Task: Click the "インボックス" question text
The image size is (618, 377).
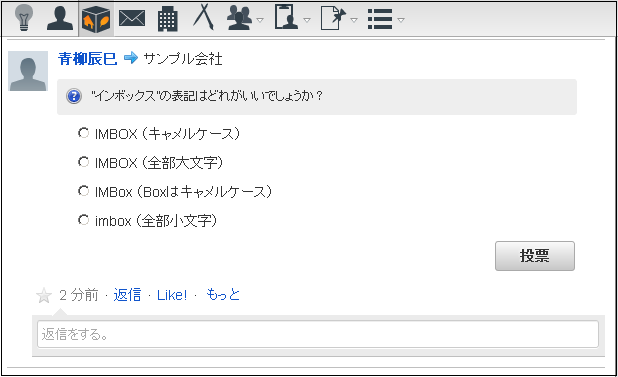Action: (x=207, y=96)
